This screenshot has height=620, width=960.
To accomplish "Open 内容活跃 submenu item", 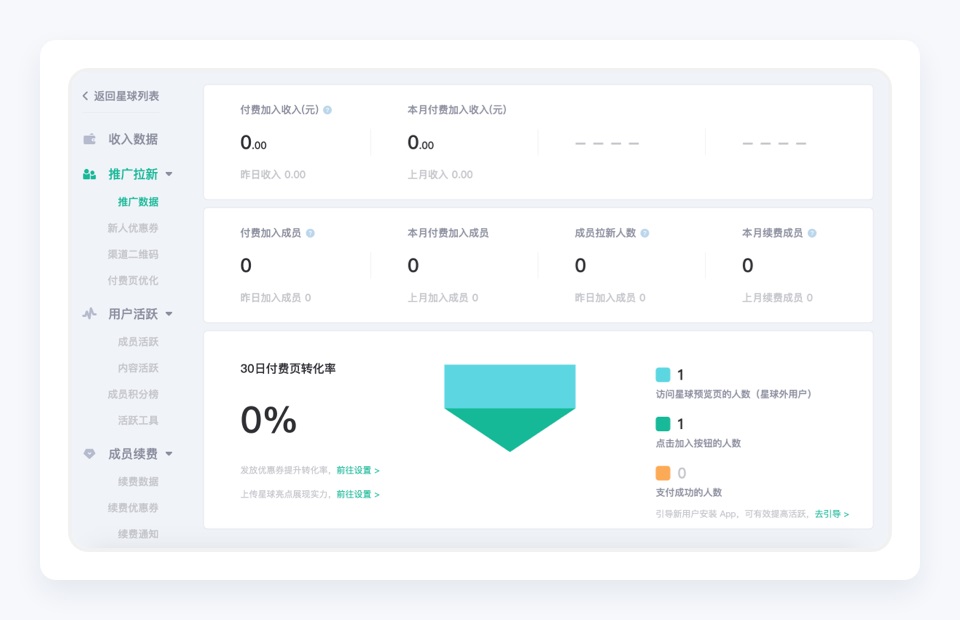I will (138, 368).
